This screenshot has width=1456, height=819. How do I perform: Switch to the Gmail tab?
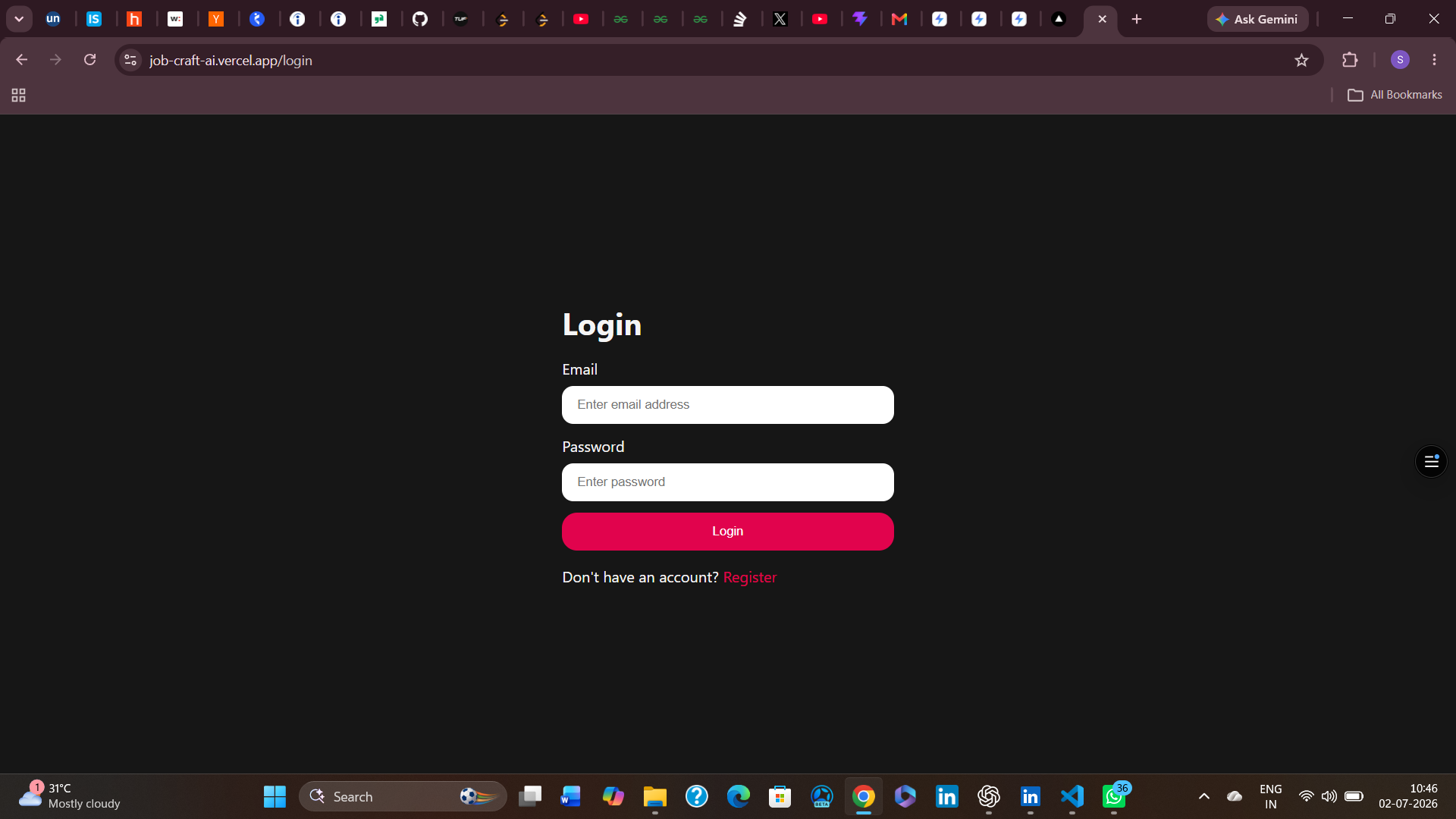(899, 19)
